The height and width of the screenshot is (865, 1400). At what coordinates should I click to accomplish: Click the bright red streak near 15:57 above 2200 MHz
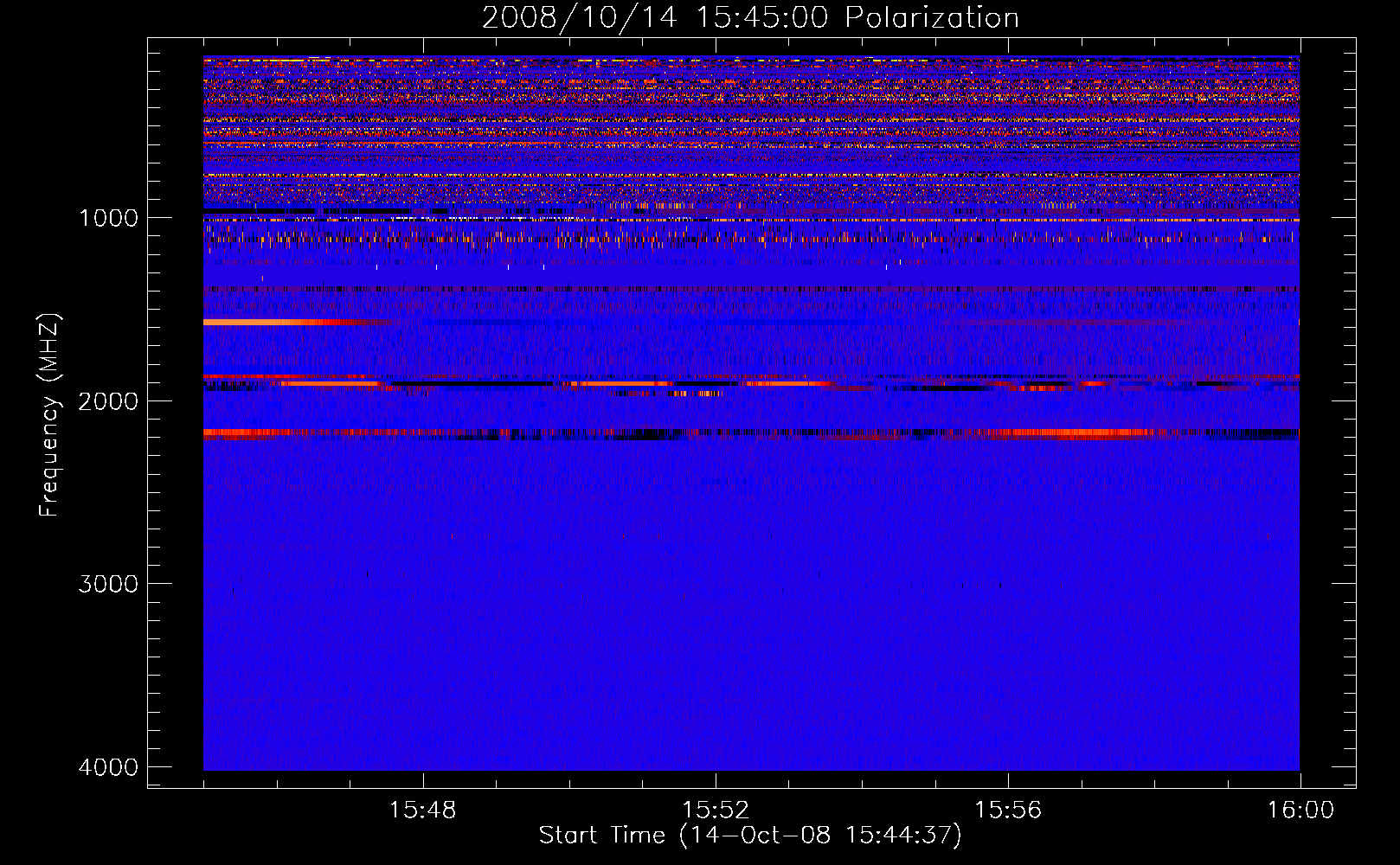1082,432
